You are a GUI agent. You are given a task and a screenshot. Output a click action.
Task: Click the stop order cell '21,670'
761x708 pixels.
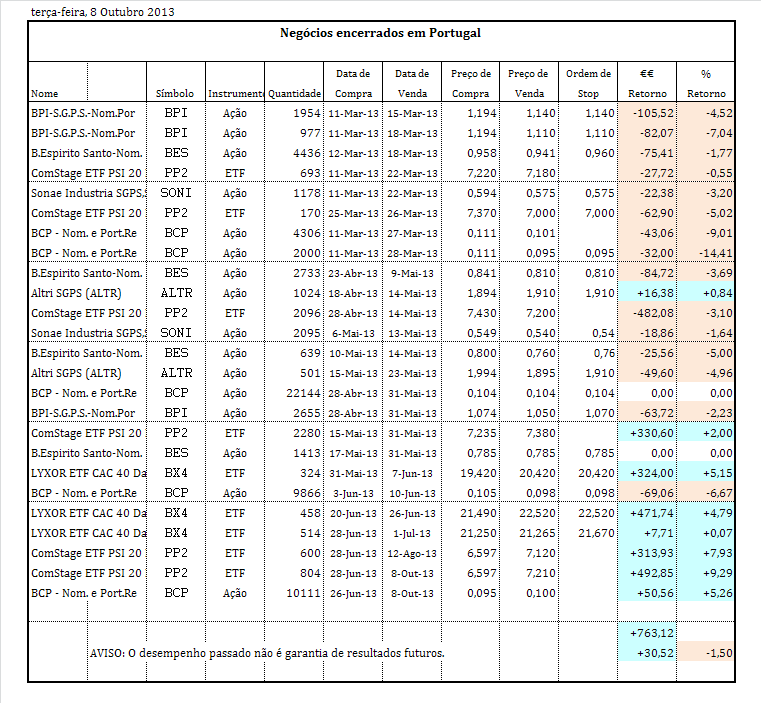pyautogui.click(x=596, y=533)
